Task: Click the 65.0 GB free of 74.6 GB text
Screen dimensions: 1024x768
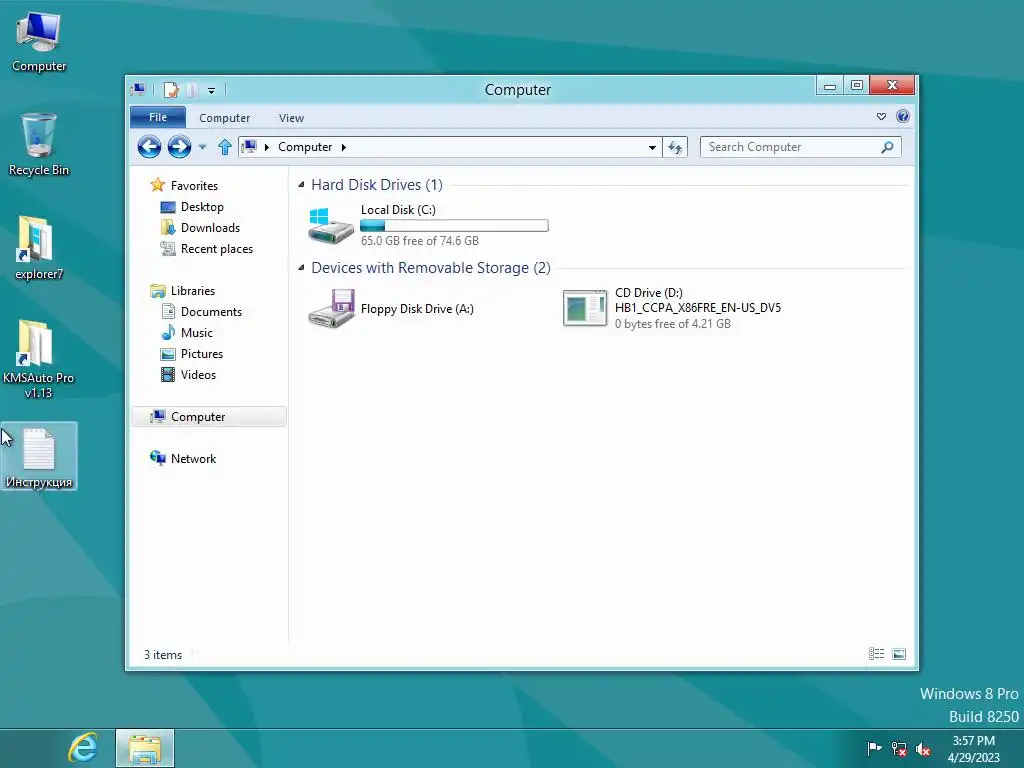Action: tap(419, 241)
